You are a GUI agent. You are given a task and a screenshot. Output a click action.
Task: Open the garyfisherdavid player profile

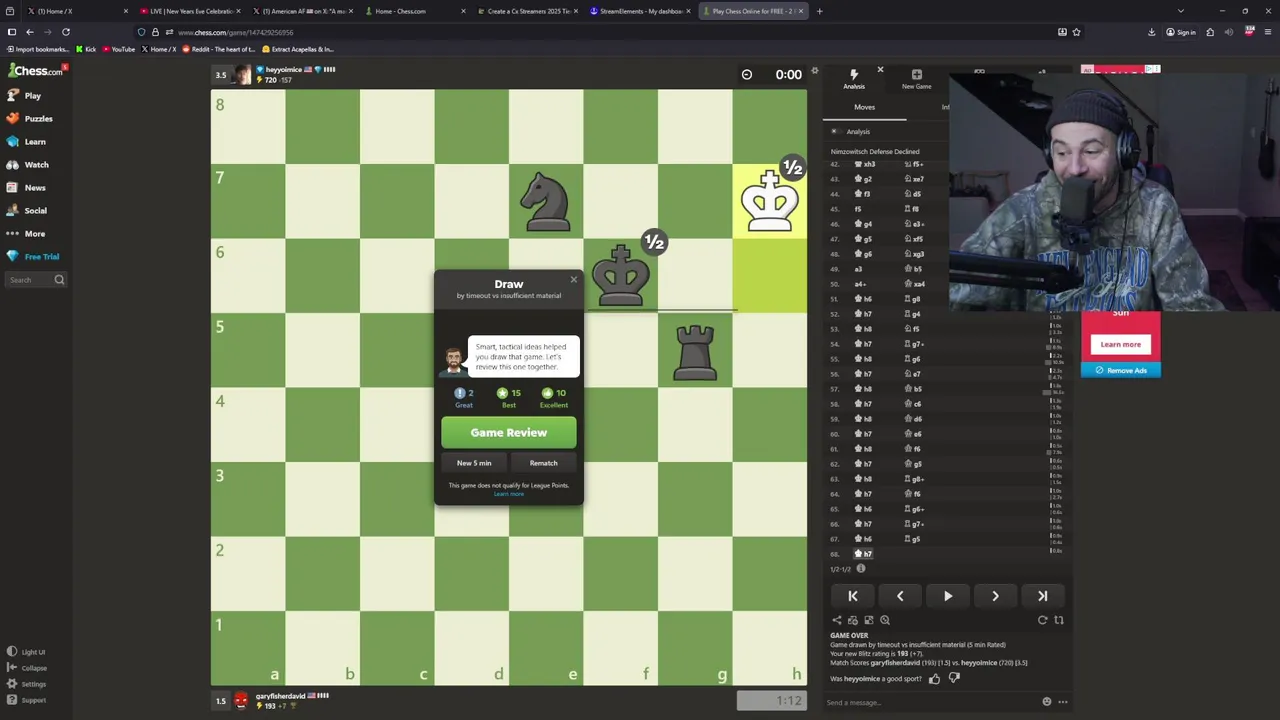click(279, 696)
